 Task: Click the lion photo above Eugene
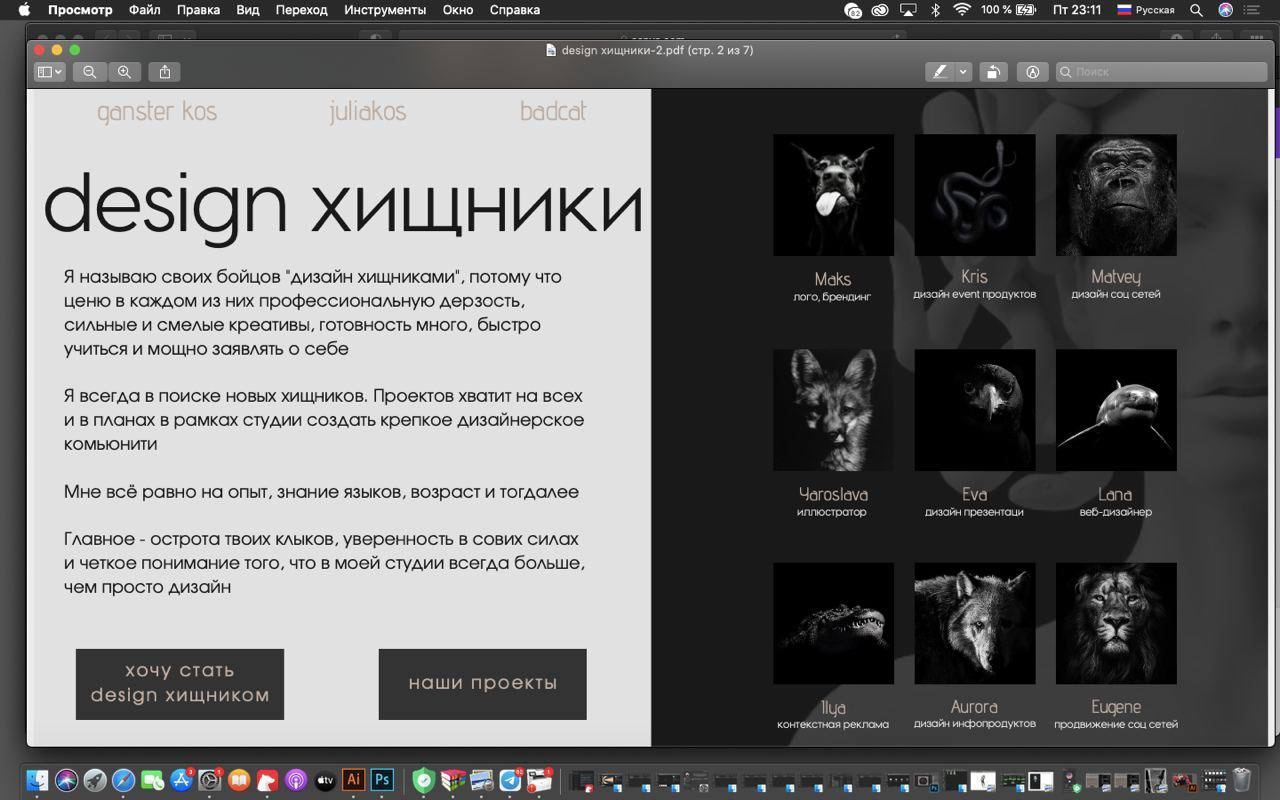click(1116, 624)
